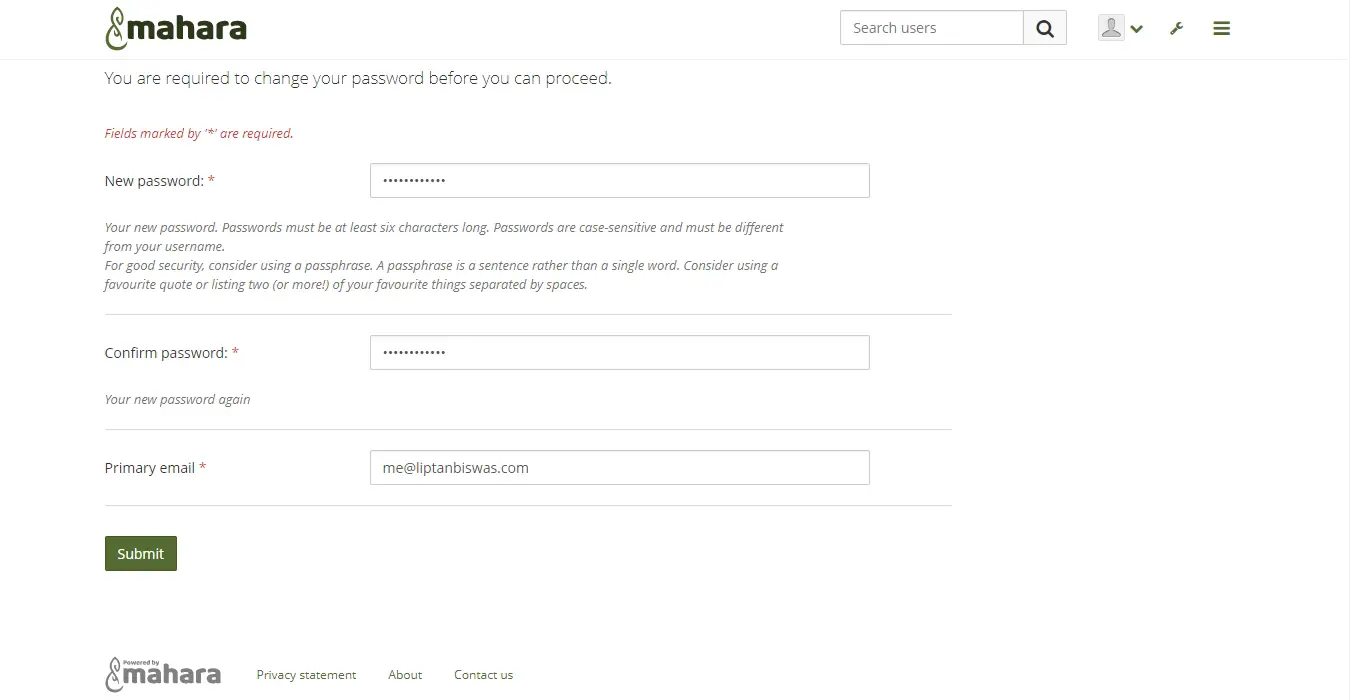Image resolution: width=1350 pixels, height=700 pixels.
Task: Submit the password change form
Action: (141, 554)
